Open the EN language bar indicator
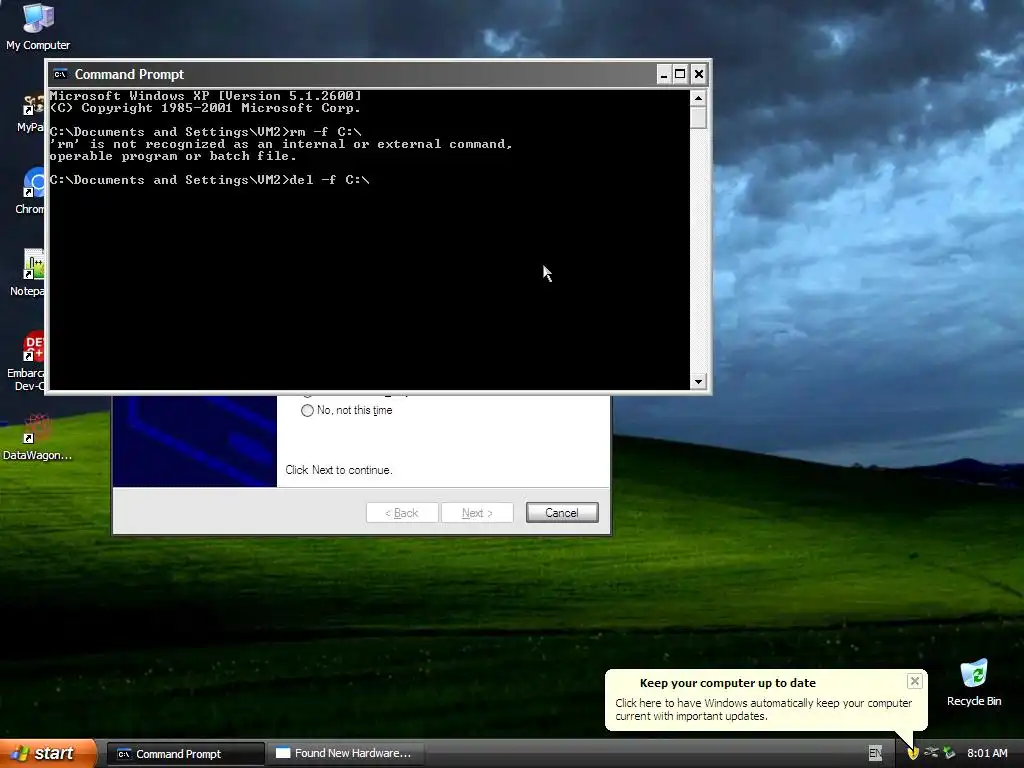 (875, 753)
